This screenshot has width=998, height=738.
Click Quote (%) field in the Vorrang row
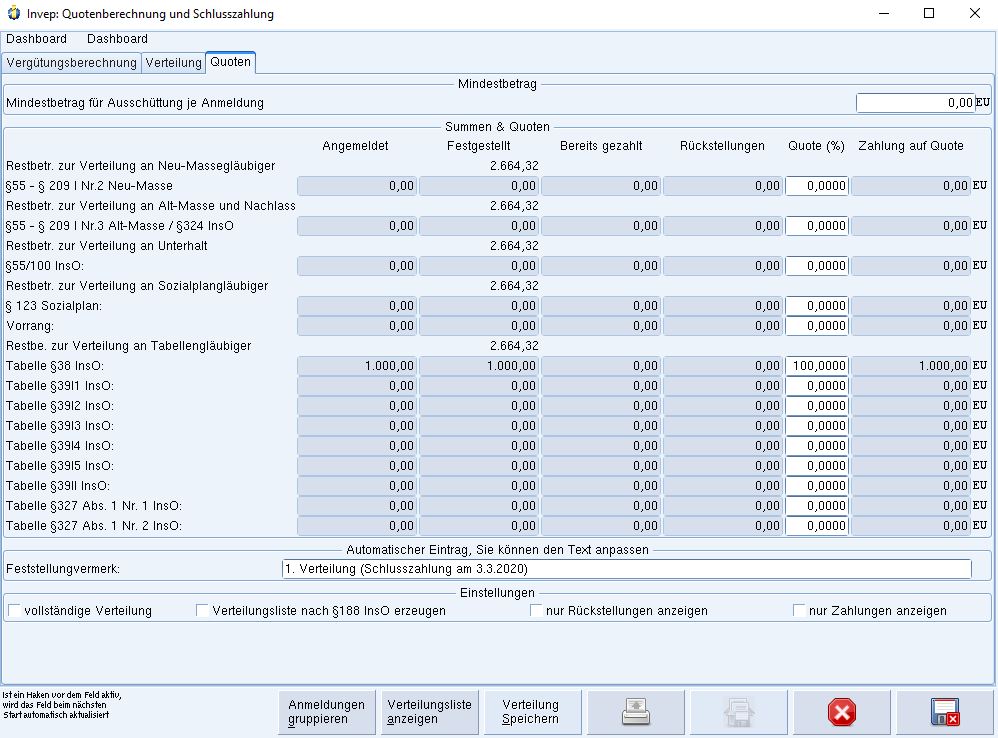[x=817, y=326]
